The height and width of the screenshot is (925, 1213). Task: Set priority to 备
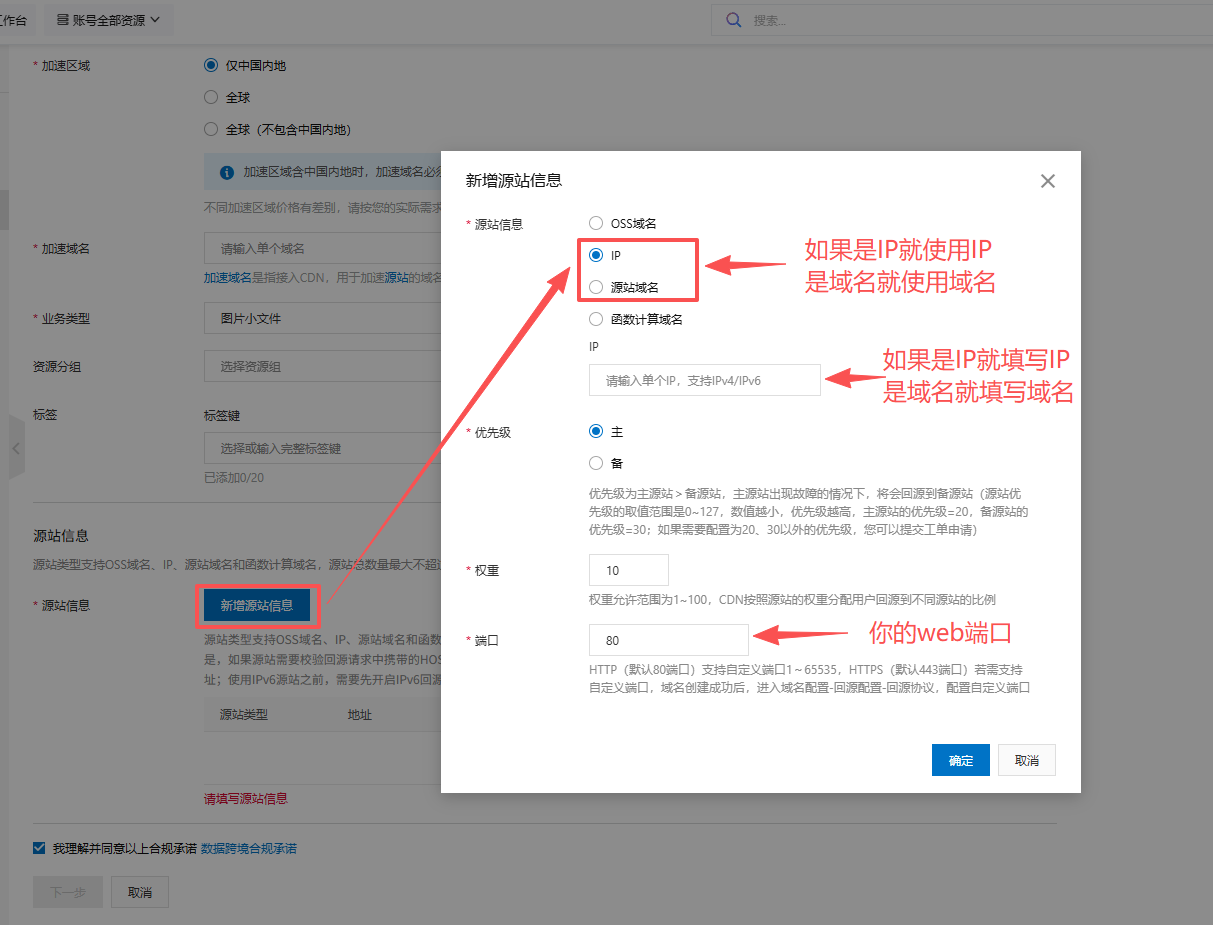pyautogui.click(x=596, y=463)
